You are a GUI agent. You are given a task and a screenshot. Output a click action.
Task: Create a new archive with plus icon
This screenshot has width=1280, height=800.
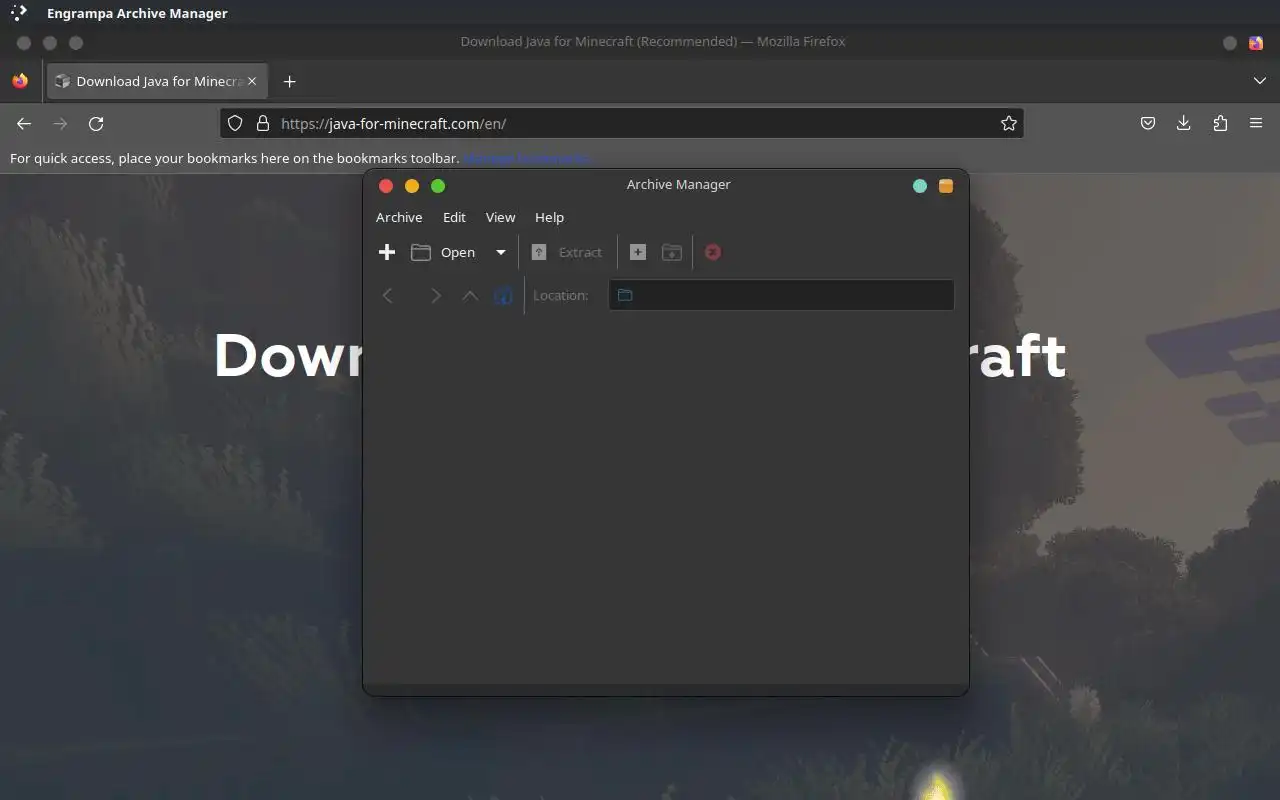pos(387,252)
